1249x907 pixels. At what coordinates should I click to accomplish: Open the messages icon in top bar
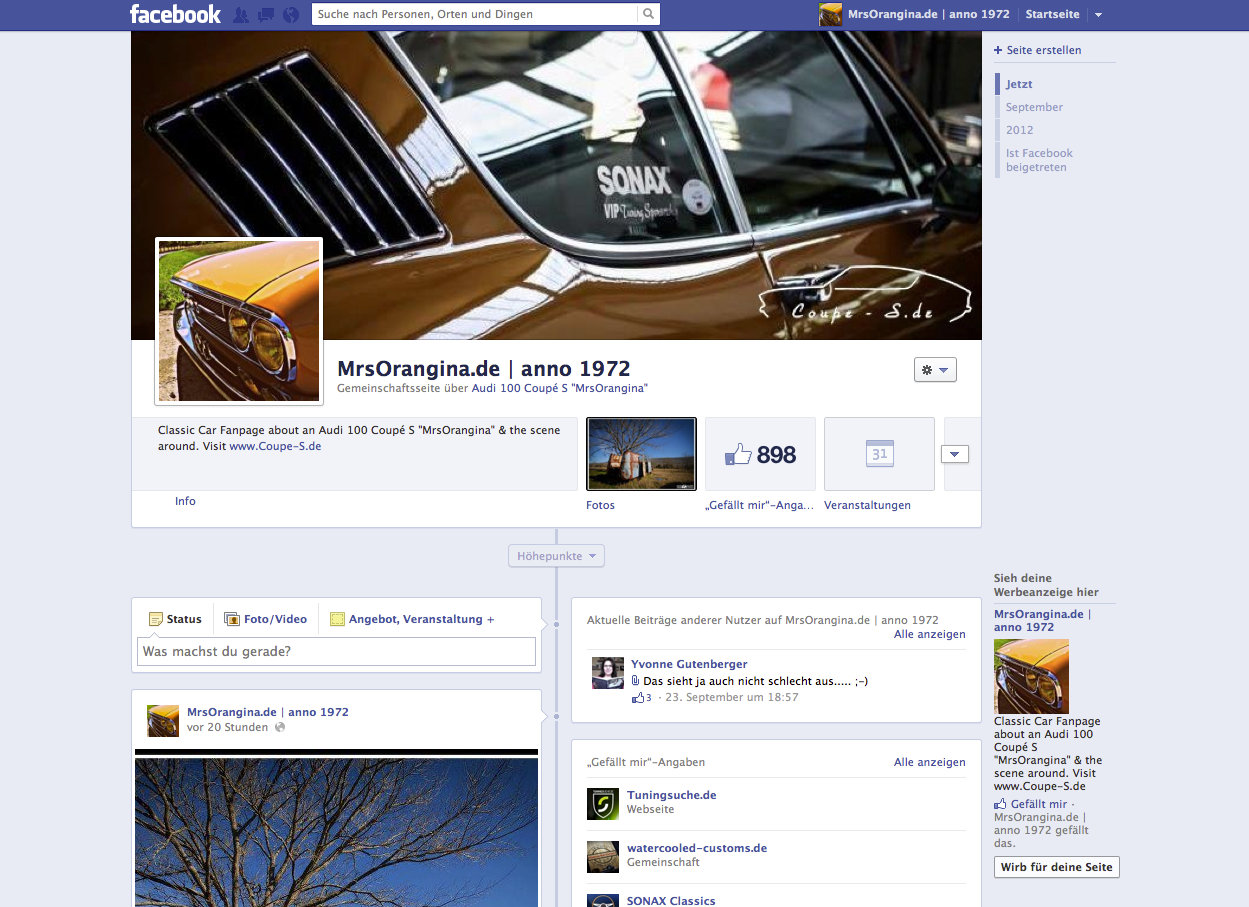266,15
